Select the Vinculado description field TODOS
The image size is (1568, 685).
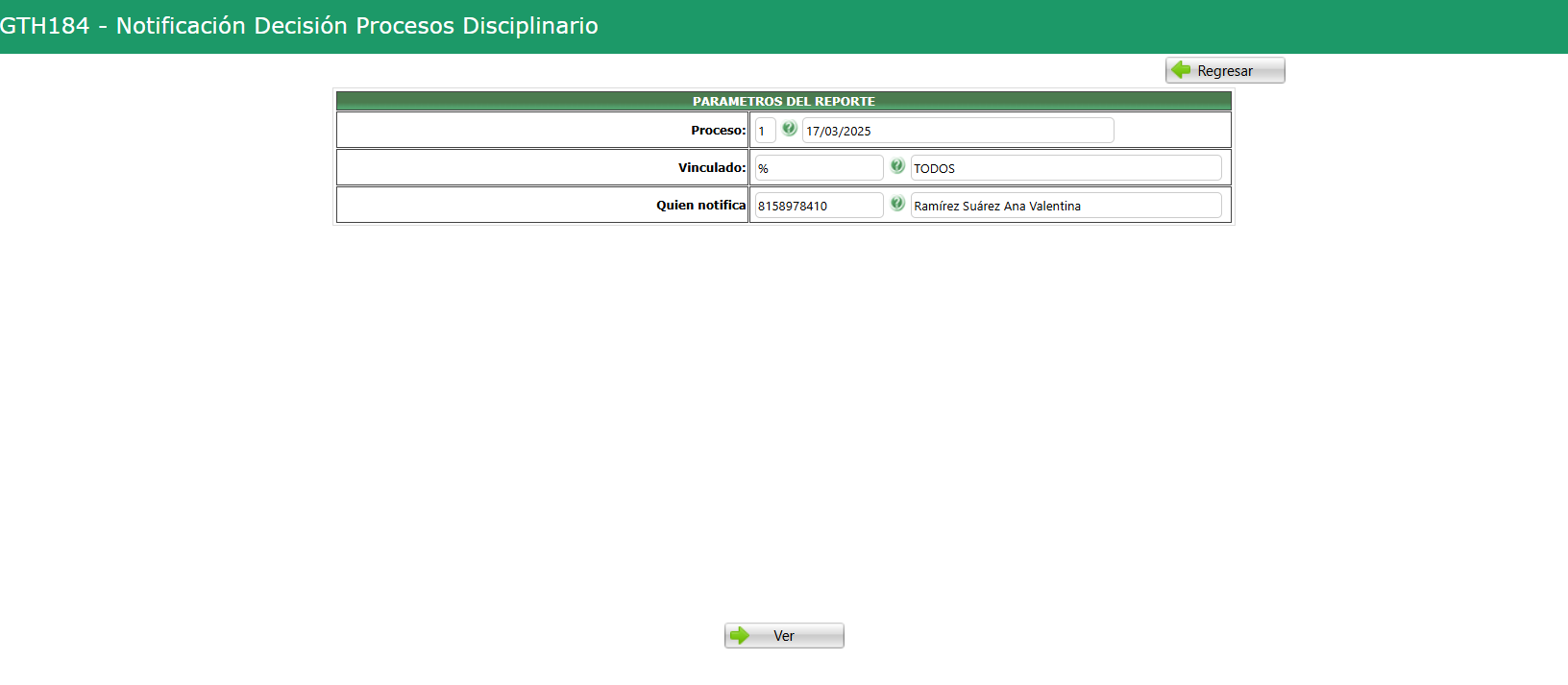1066,168
